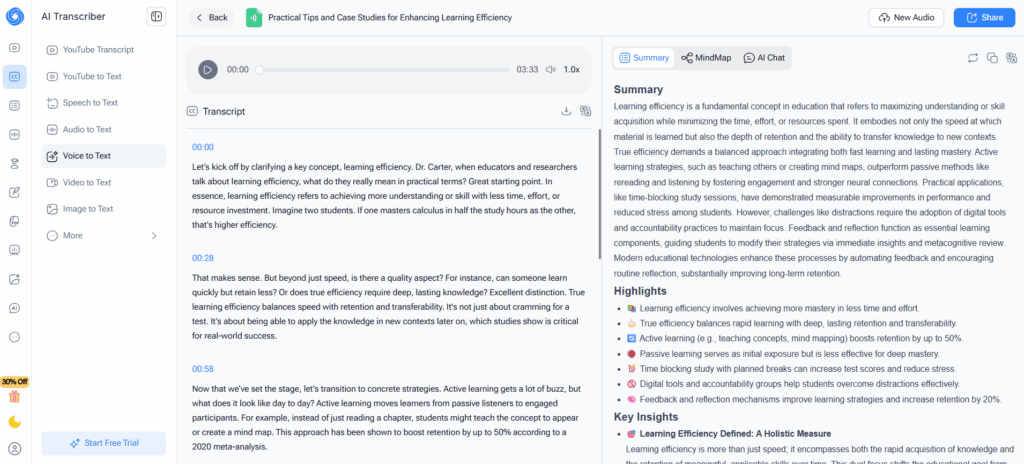This screenshot has width=1024, height=464.
Task: Open YouTube to Text in the sidebar
Action: 103,76
